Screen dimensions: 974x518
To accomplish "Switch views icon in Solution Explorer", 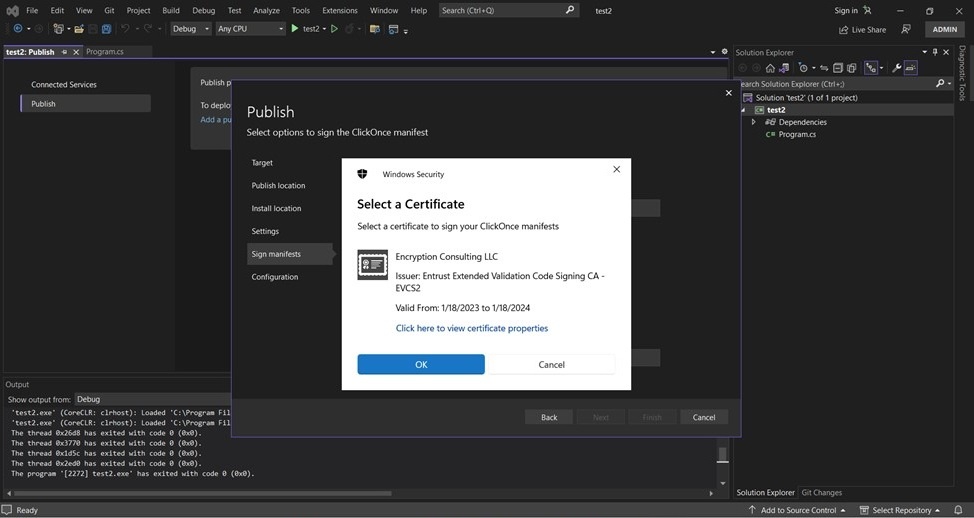I will tap(785, 68).
